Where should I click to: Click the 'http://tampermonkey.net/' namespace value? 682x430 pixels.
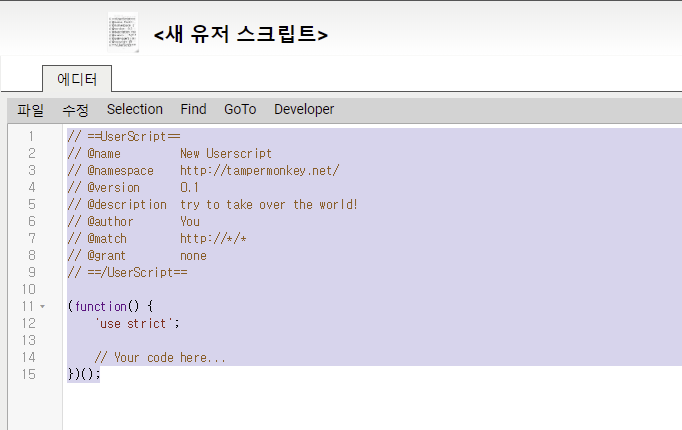[260, 170]
